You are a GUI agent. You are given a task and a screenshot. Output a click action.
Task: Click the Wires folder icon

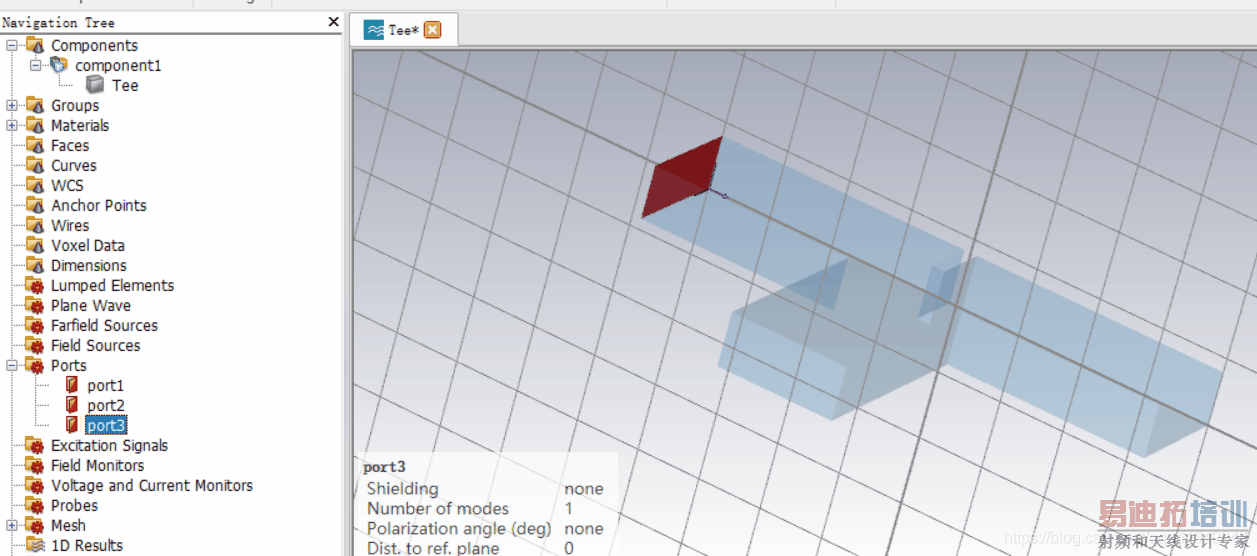pyautogui.click(x=35, y=225)
